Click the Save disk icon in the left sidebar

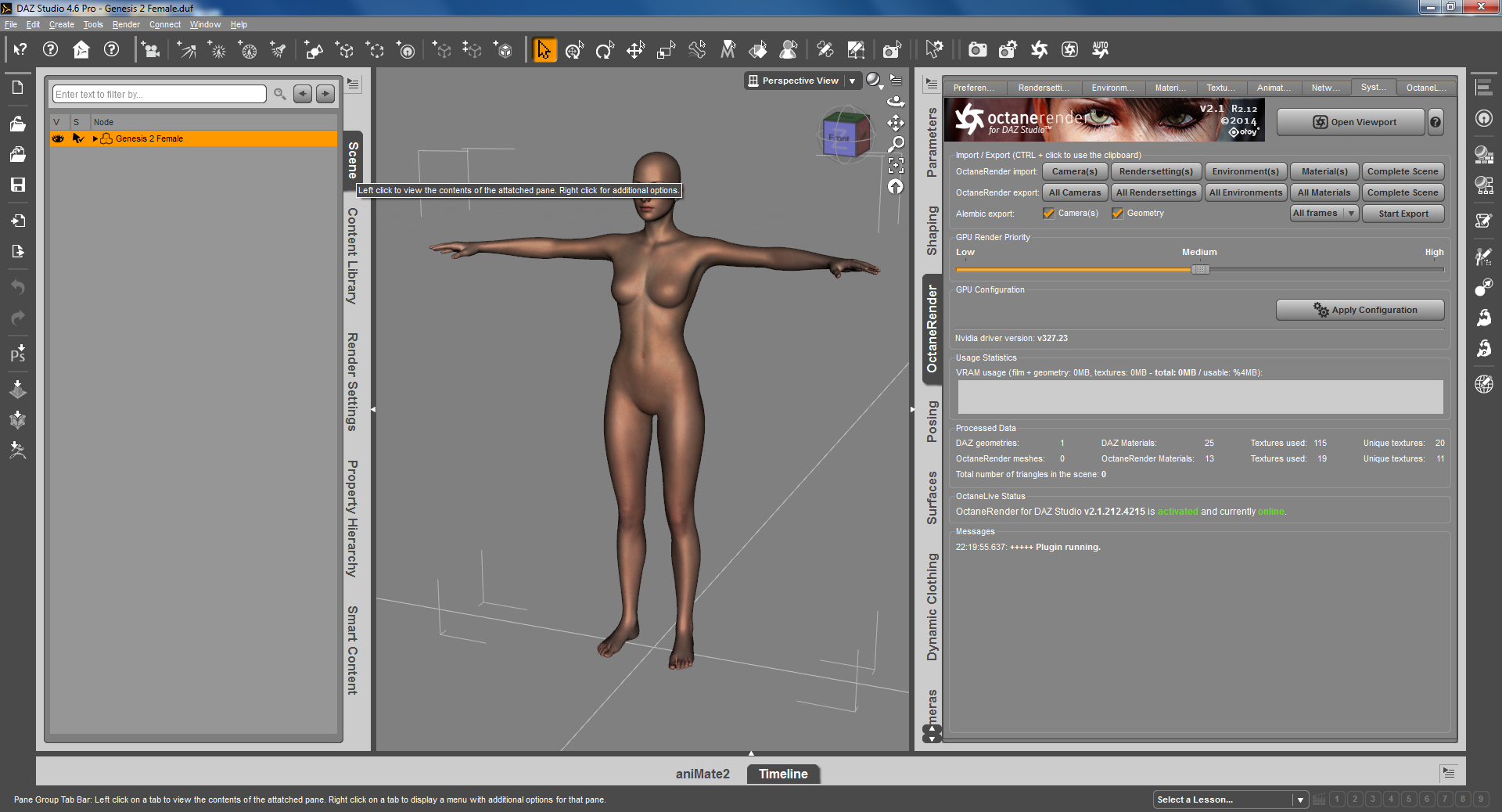(x=17, y=185)
